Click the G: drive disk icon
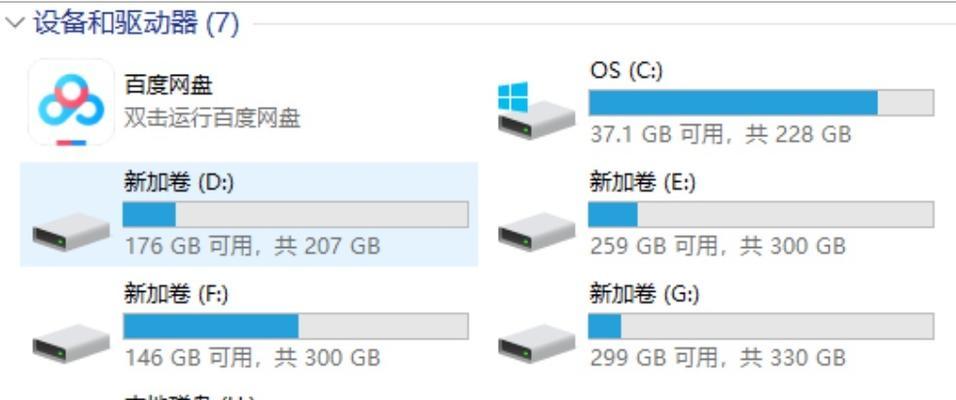The width and height of the screenshot is (956, 400). [536, 343]
